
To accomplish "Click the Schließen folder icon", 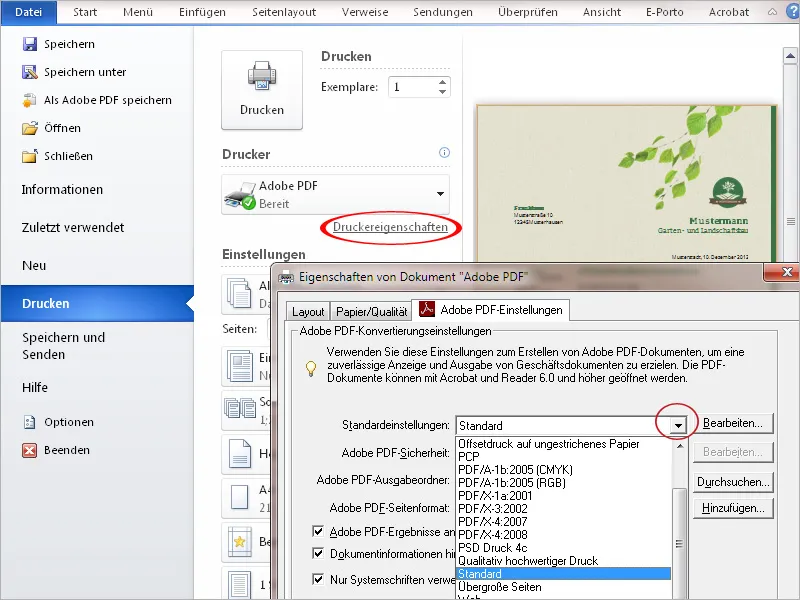I will pyautogui.click(x=30, y=156).
